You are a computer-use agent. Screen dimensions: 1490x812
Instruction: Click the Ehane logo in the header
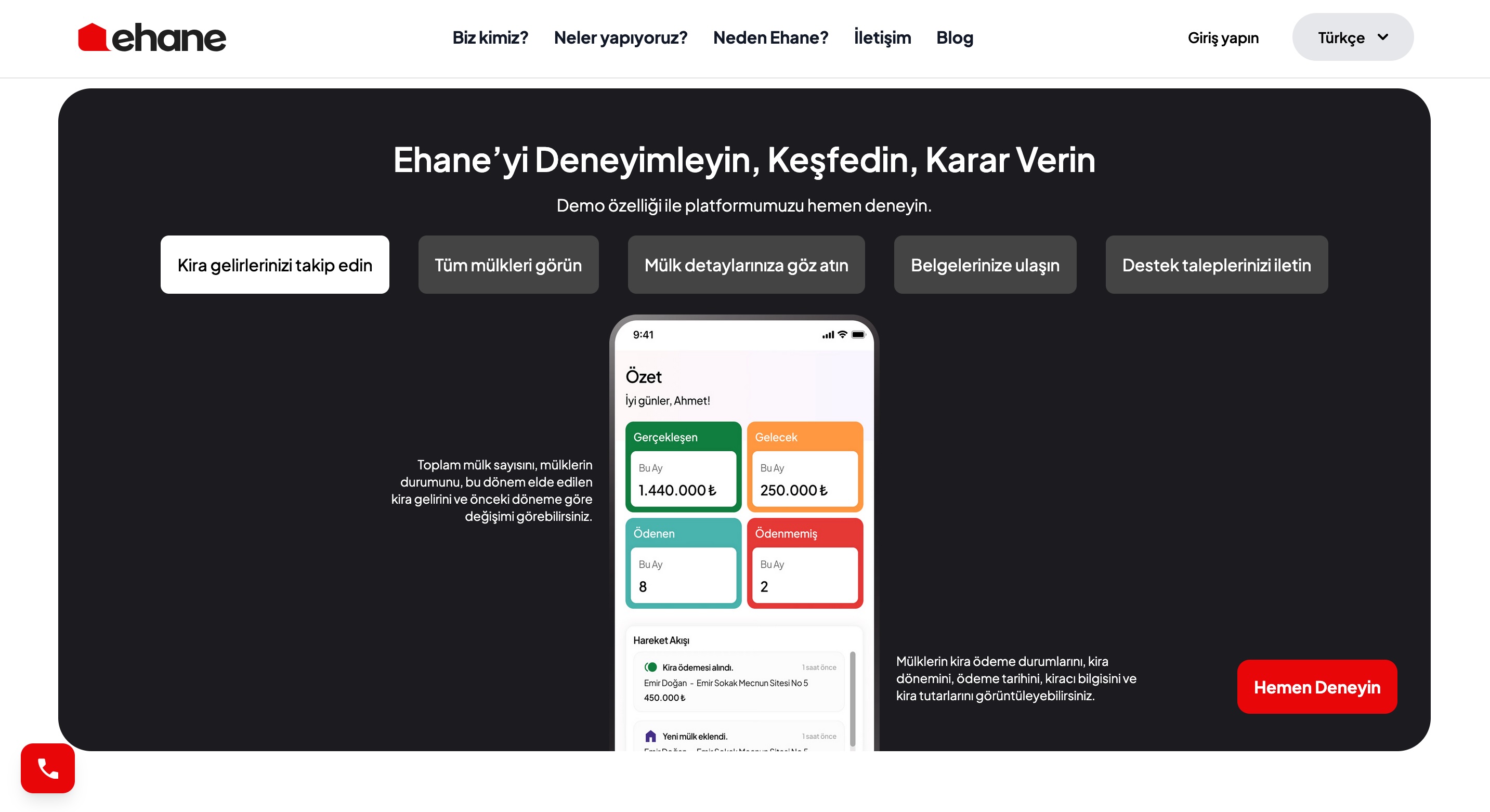pos(151,37)
